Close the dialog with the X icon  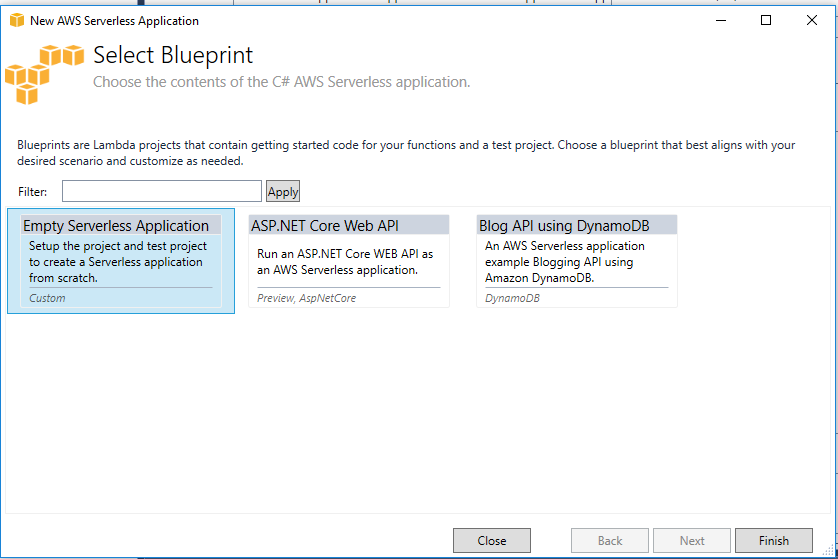(x=812, y=20)
